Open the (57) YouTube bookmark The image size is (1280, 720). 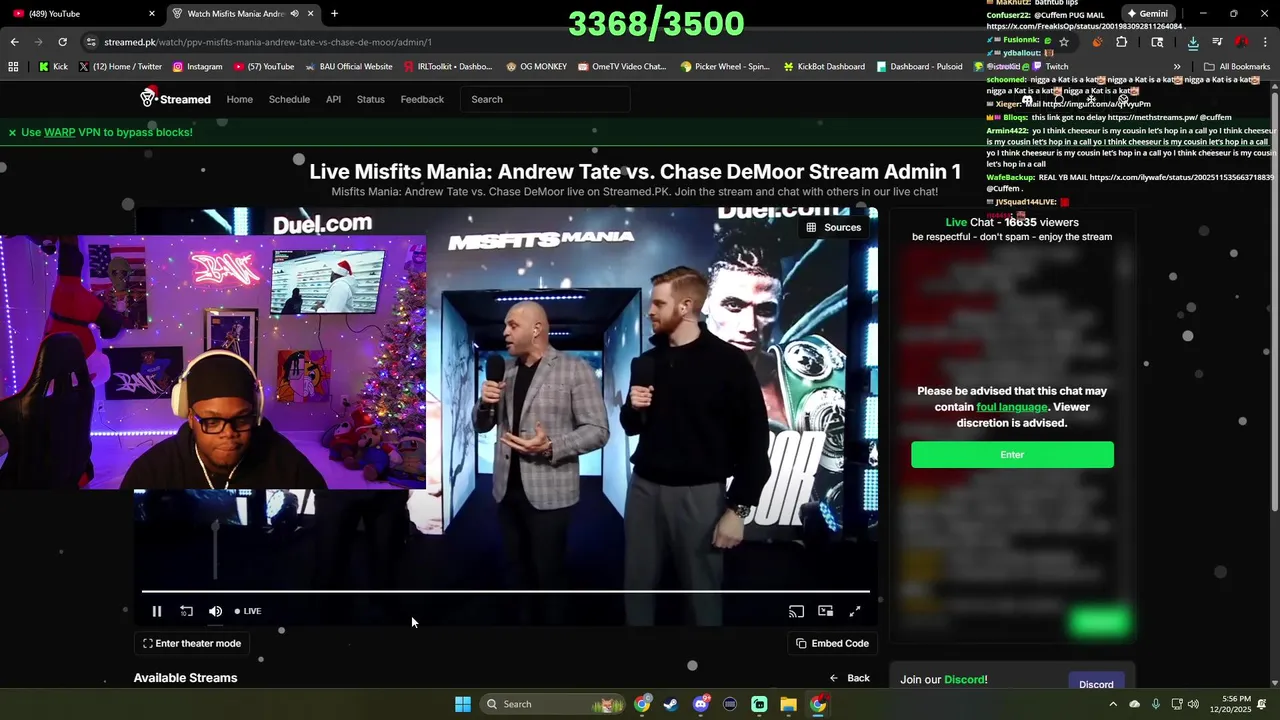(264, 67)
